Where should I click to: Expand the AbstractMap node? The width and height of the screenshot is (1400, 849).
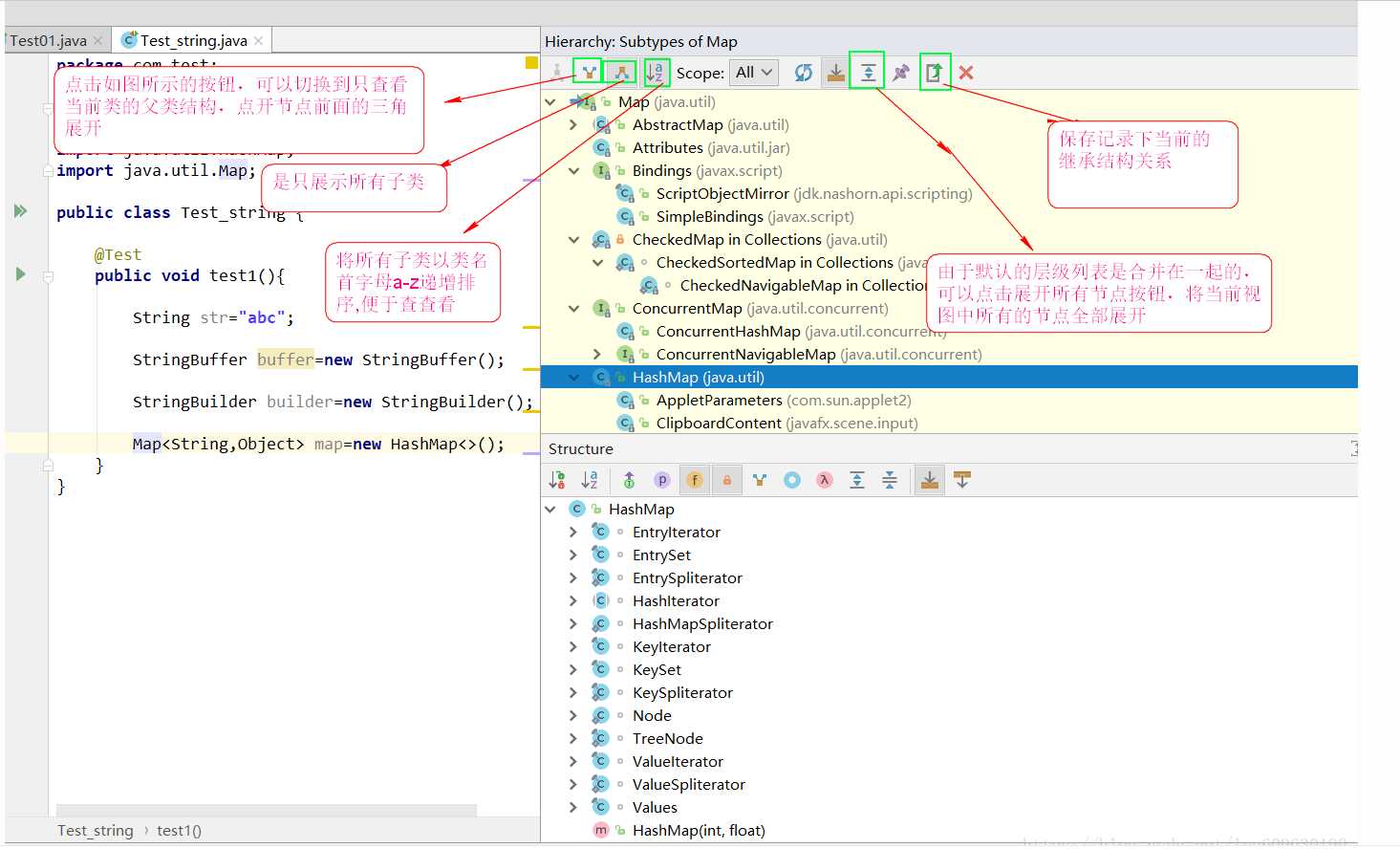pyautogui.click(x=573, y=124)
